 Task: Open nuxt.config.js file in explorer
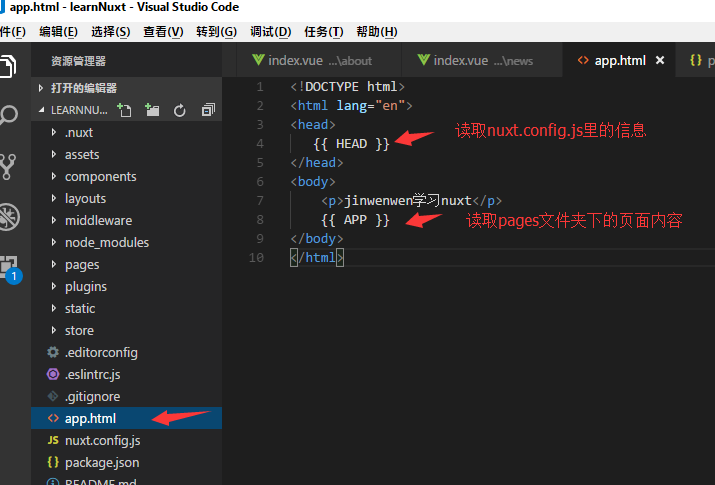click(x=126, y=440)
